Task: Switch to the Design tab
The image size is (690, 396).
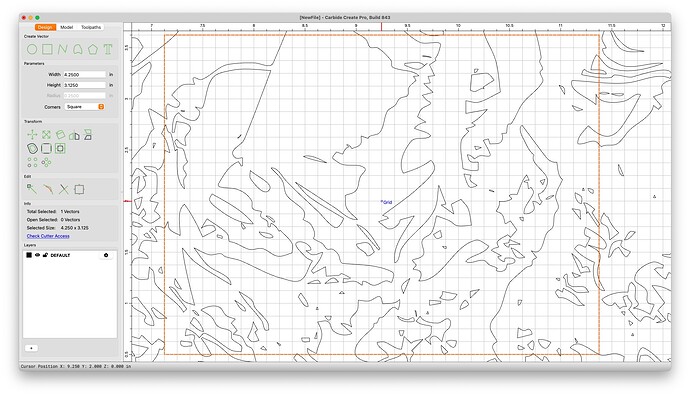Action: pos(45,27)
